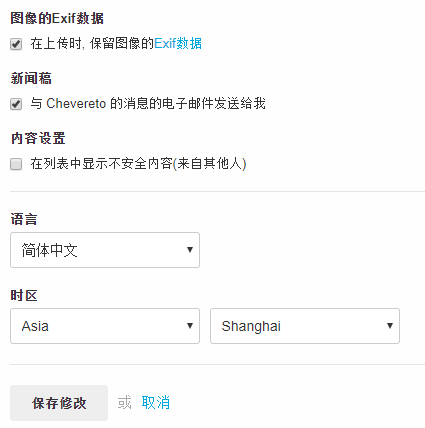
Task: Uncheck the keep image Exif data checkbox
Action: (x=16, y=44)
